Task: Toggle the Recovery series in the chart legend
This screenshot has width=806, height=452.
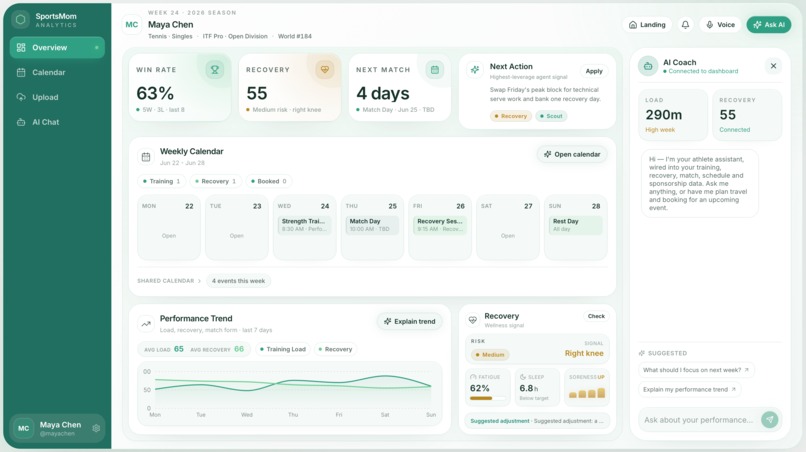Action: pyautogui.click(x=335, y=349)
